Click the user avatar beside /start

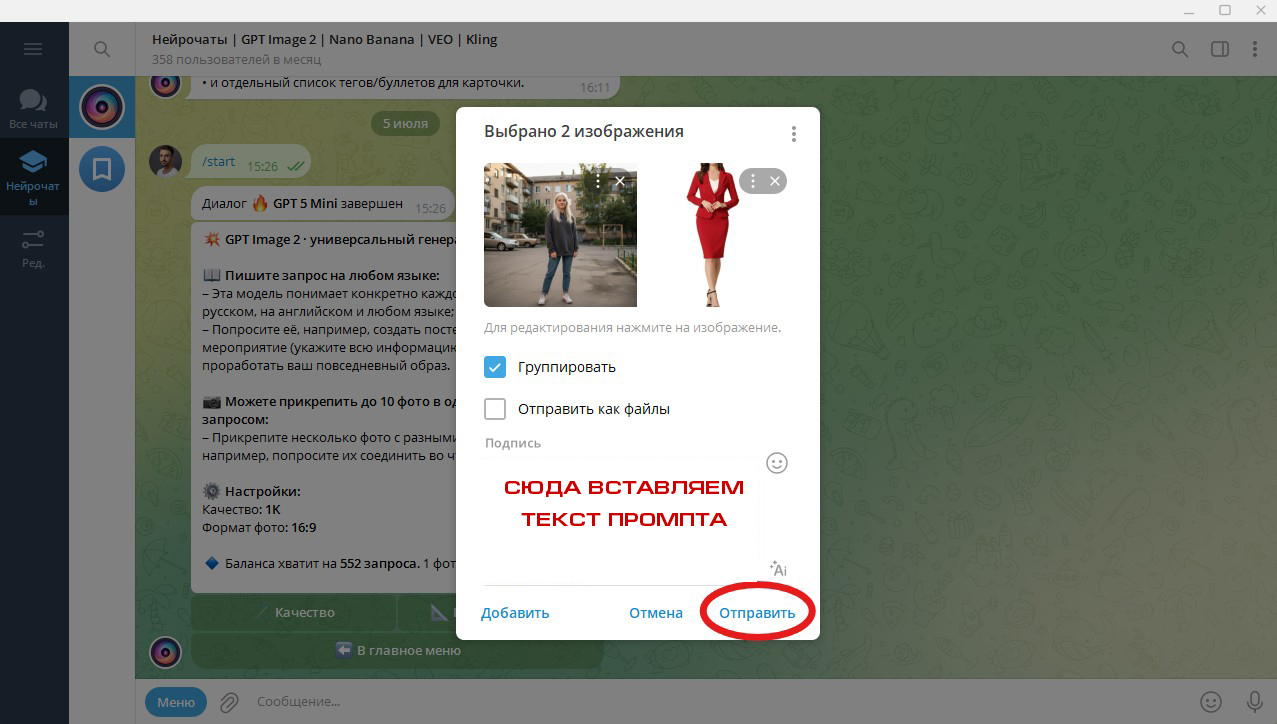point(165,161)
